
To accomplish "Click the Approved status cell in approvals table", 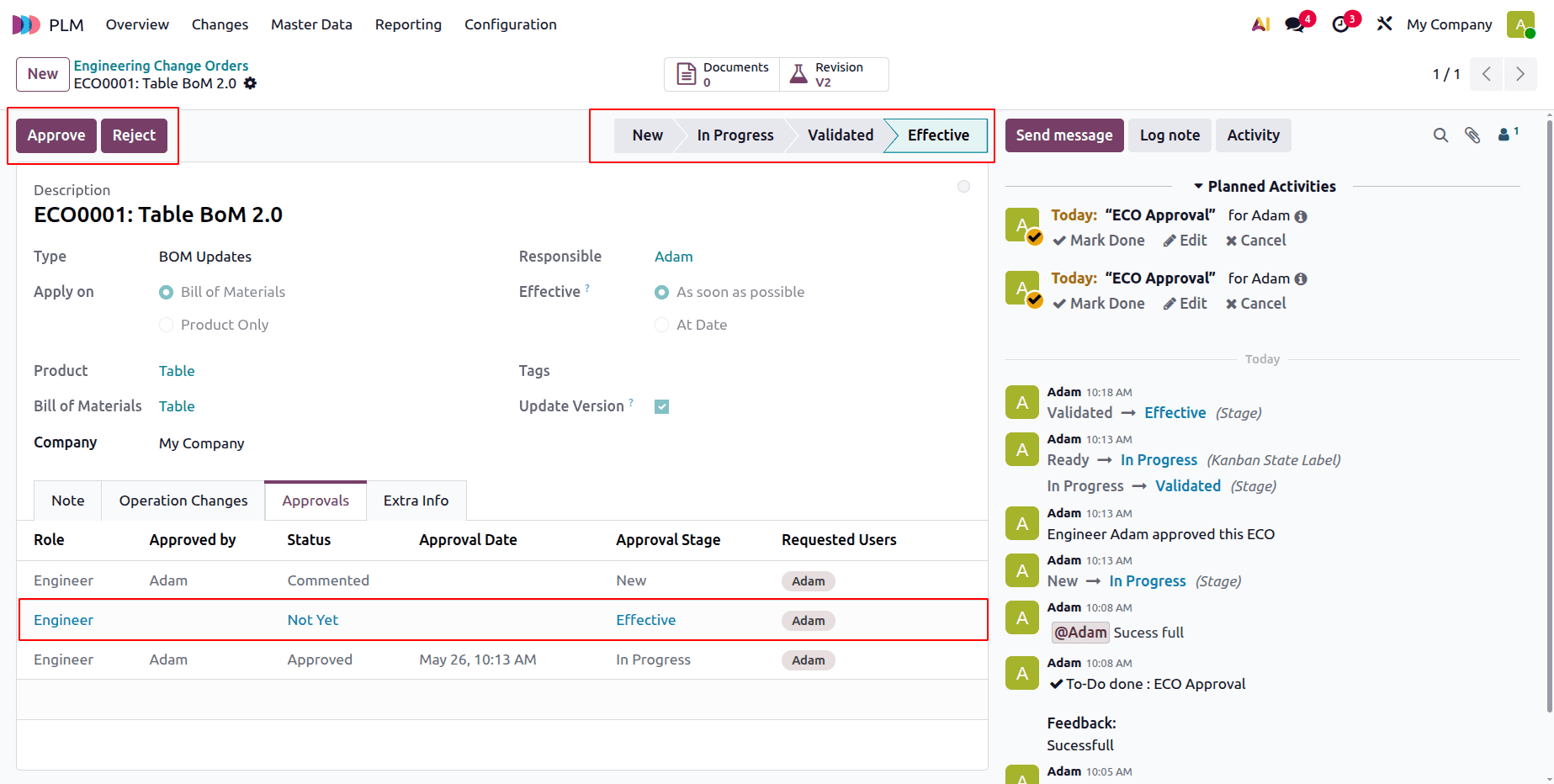I will pos(320,660).
